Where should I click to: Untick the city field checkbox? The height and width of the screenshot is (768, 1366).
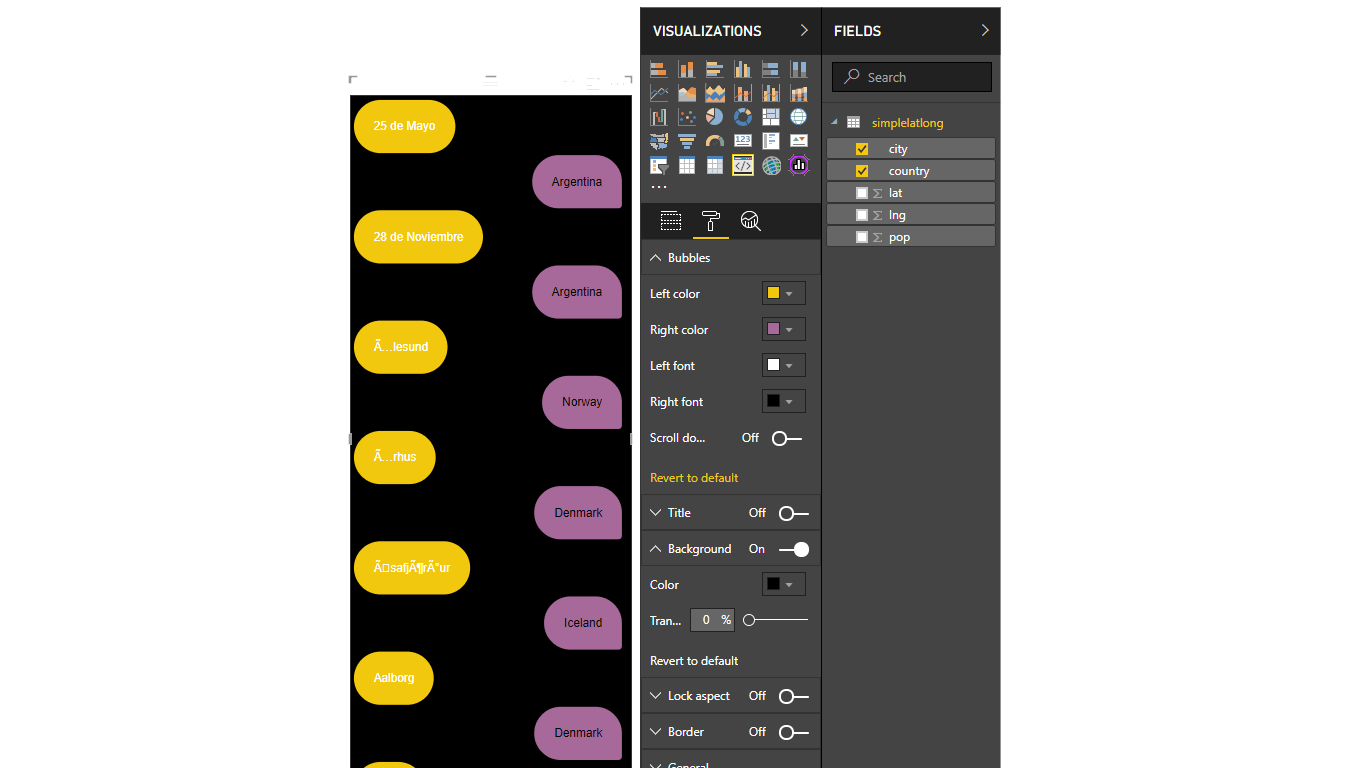tap(862, 149)
